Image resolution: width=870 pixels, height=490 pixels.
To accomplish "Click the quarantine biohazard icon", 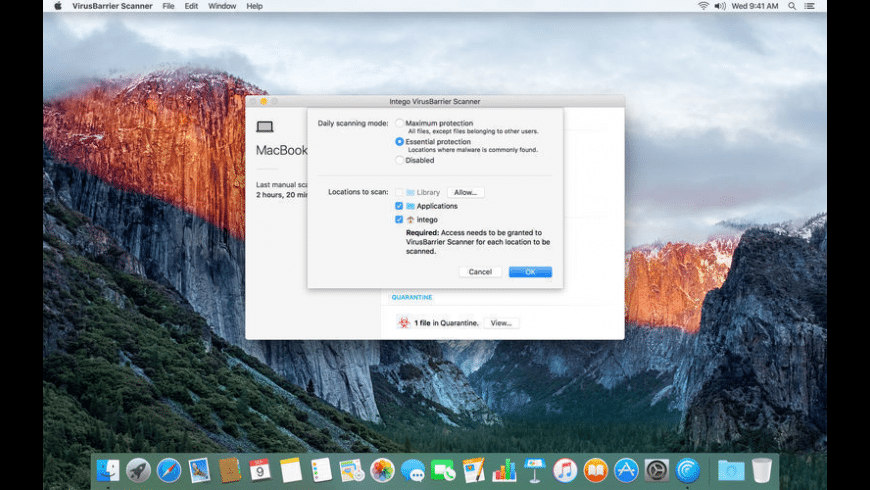I will pos(404,322).
